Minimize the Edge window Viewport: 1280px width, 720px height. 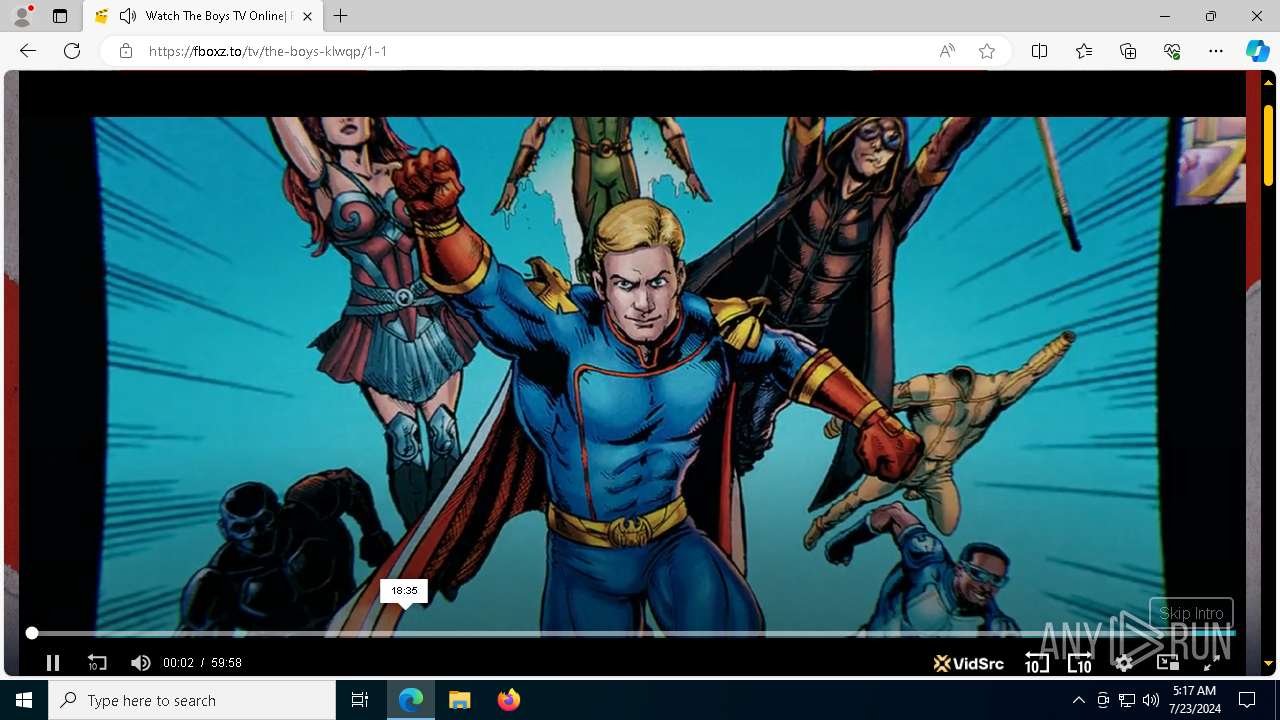pos(1165,16)
